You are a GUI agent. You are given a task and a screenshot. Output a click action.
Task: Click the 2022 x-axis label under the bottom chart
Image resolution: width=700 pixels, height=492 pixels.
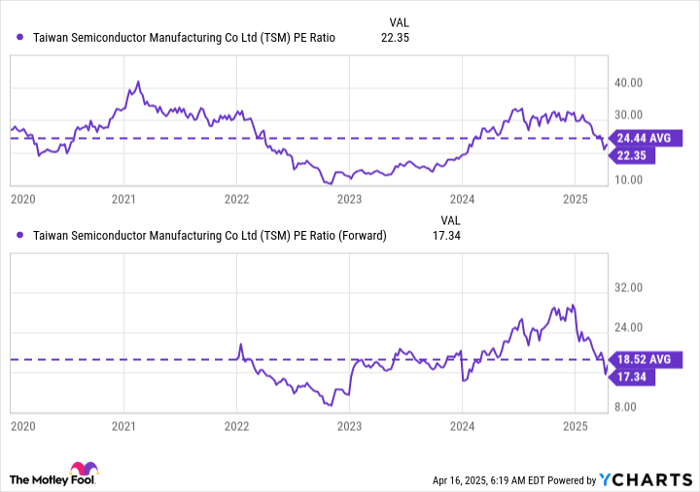point(236,424)
